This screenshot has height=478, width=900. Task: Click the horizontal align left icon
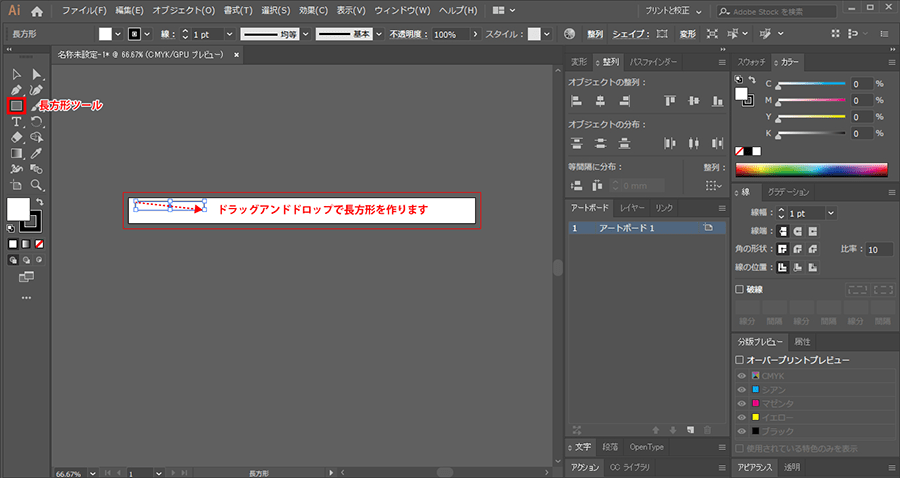tap(576, 101)
